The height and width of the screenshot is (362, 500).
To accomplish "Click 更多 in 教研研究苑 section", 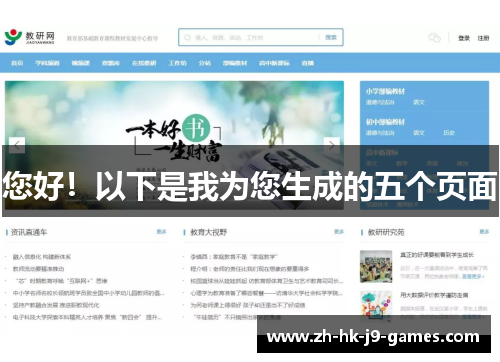I will click(x=484, y=231).
